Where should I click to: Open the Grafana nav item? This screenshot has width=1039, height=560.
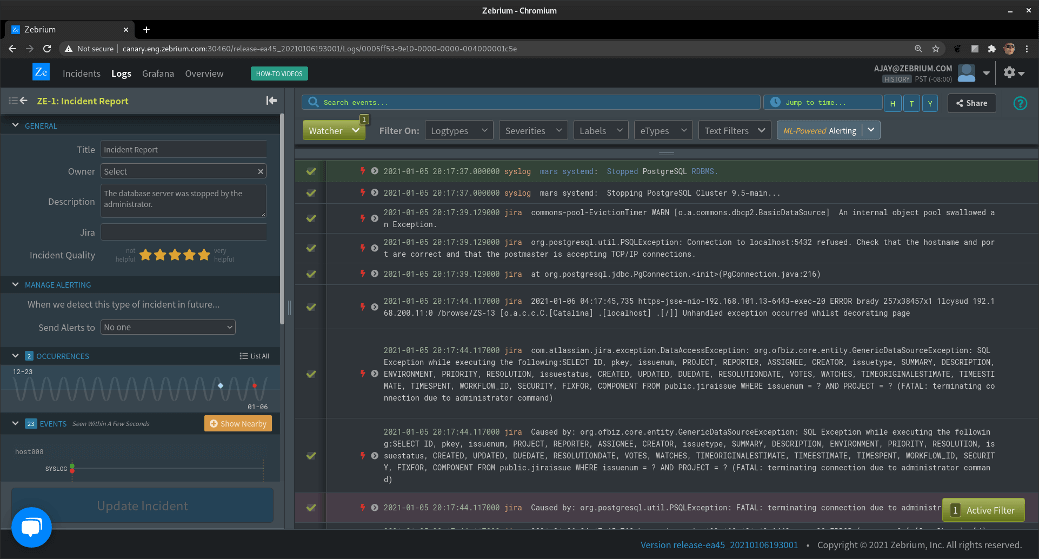pos(158,74)
